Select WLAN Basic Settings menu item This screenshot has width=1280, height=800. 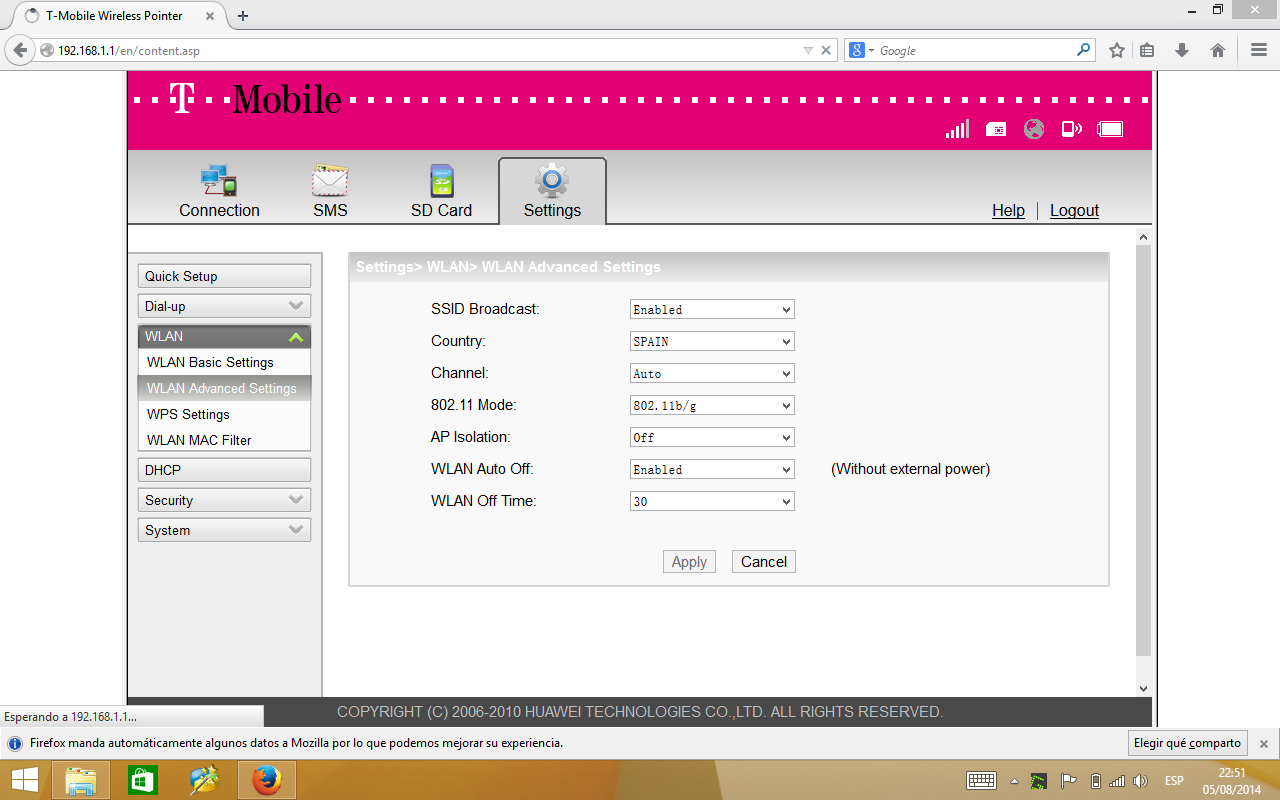210,362
